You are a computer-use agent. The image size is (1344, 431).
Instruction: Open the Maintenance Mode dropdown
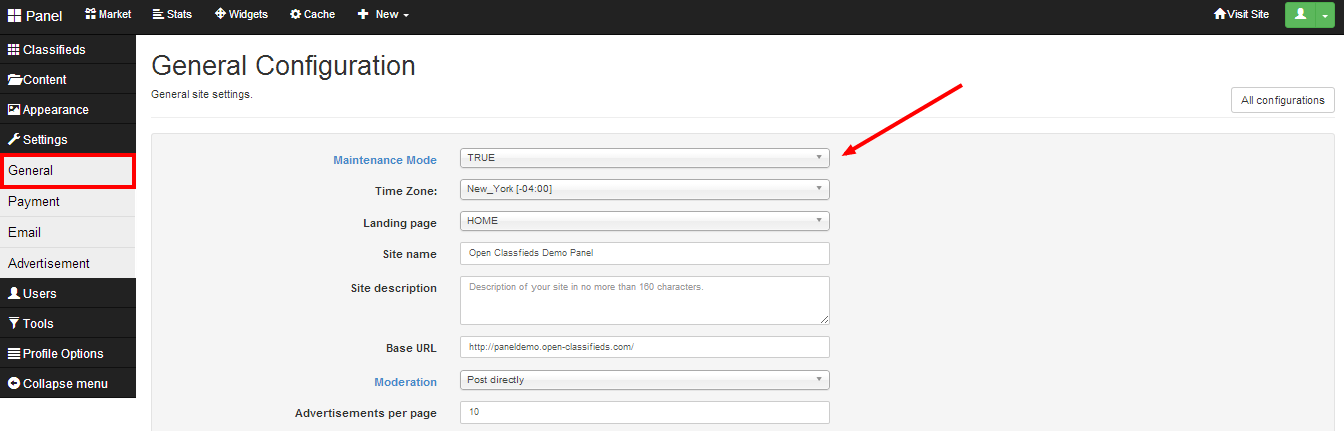[x=644, y=158]
